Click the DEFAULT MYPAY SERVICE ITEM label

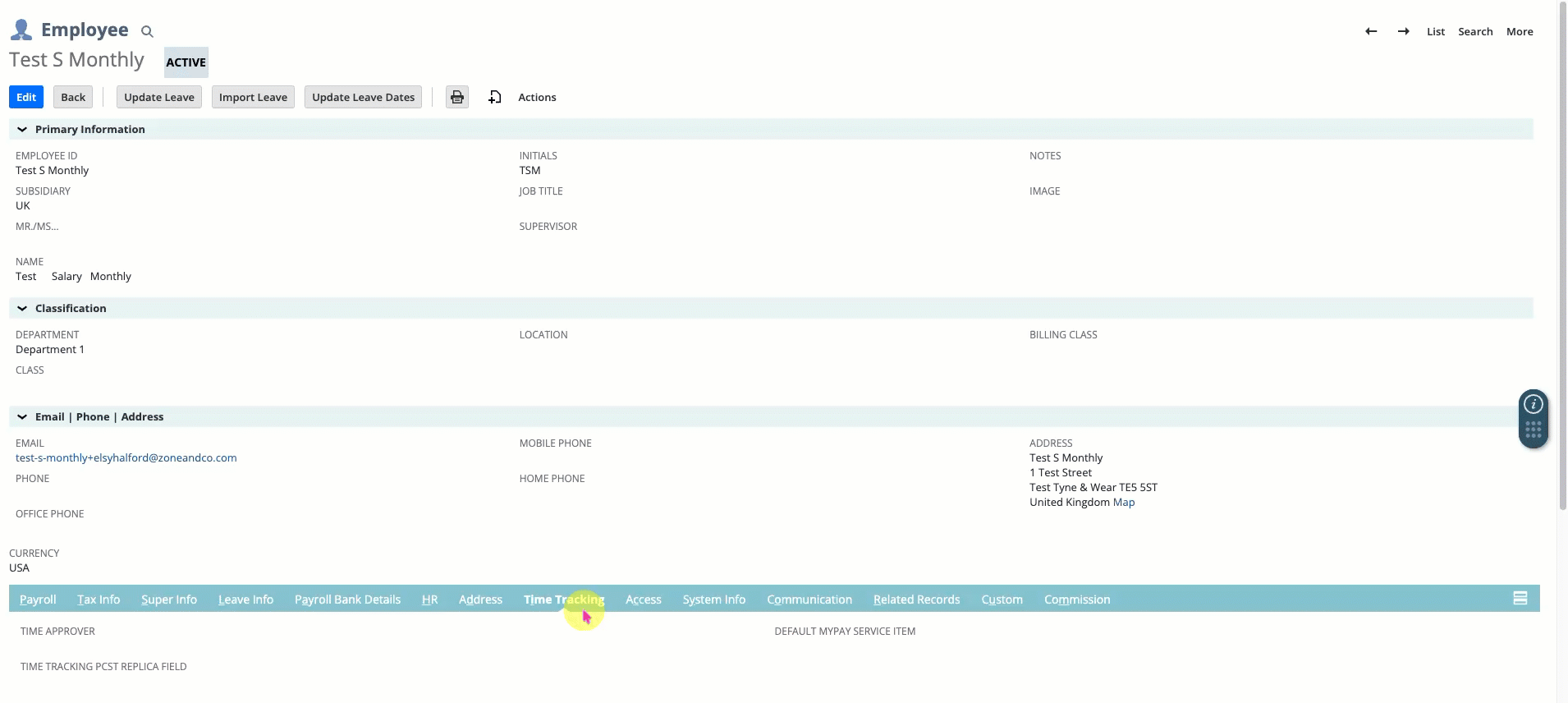845,631
